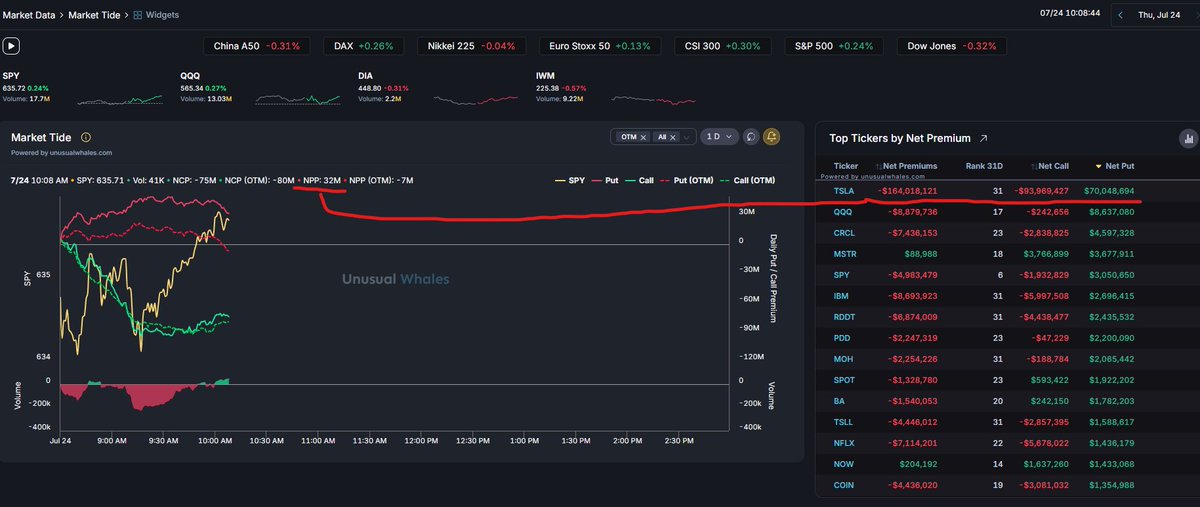Select the Euro Stoxx 50 index chip
This screenshot has width=1200, height=507.
point(600,46)
